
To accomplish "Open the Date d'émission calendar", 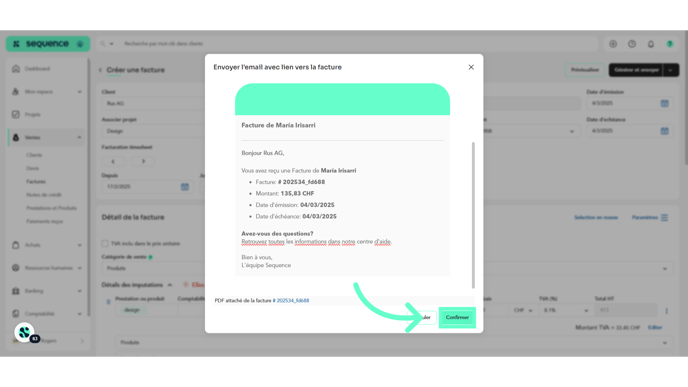I will [x=664, y=103].
